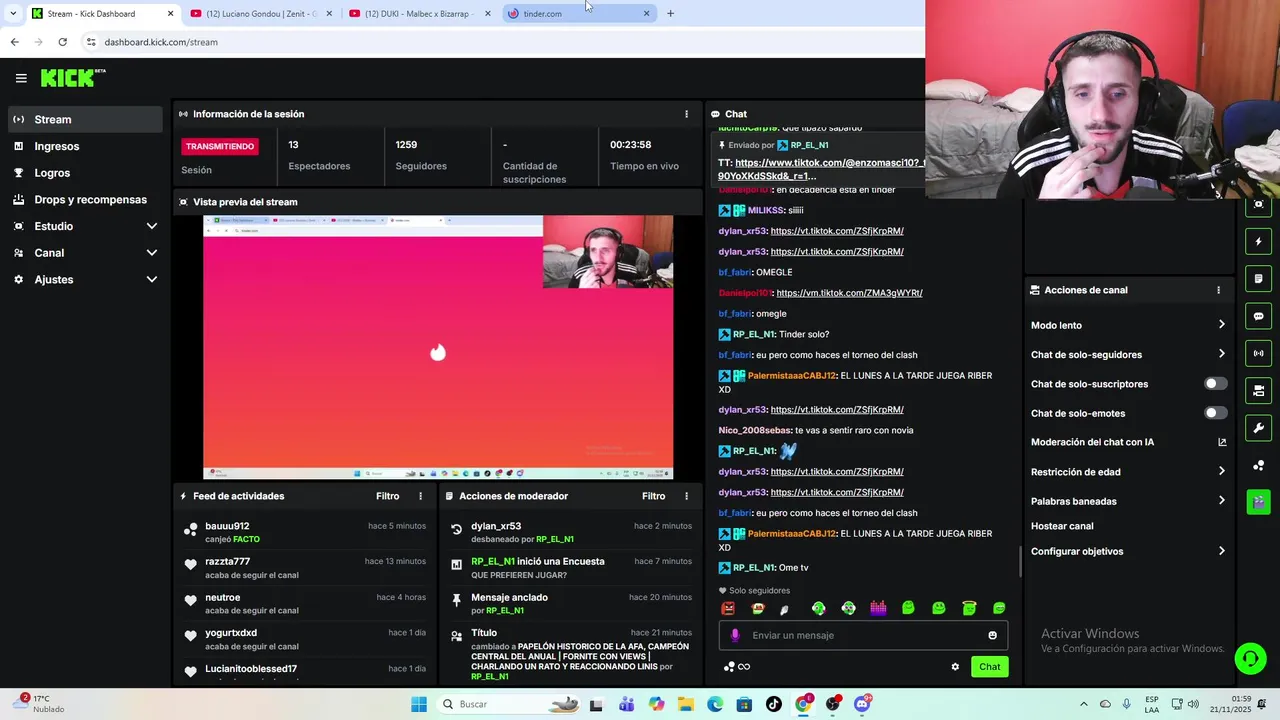
Task: Expand Configurar objetivos options
Action: pos(1221,551)
